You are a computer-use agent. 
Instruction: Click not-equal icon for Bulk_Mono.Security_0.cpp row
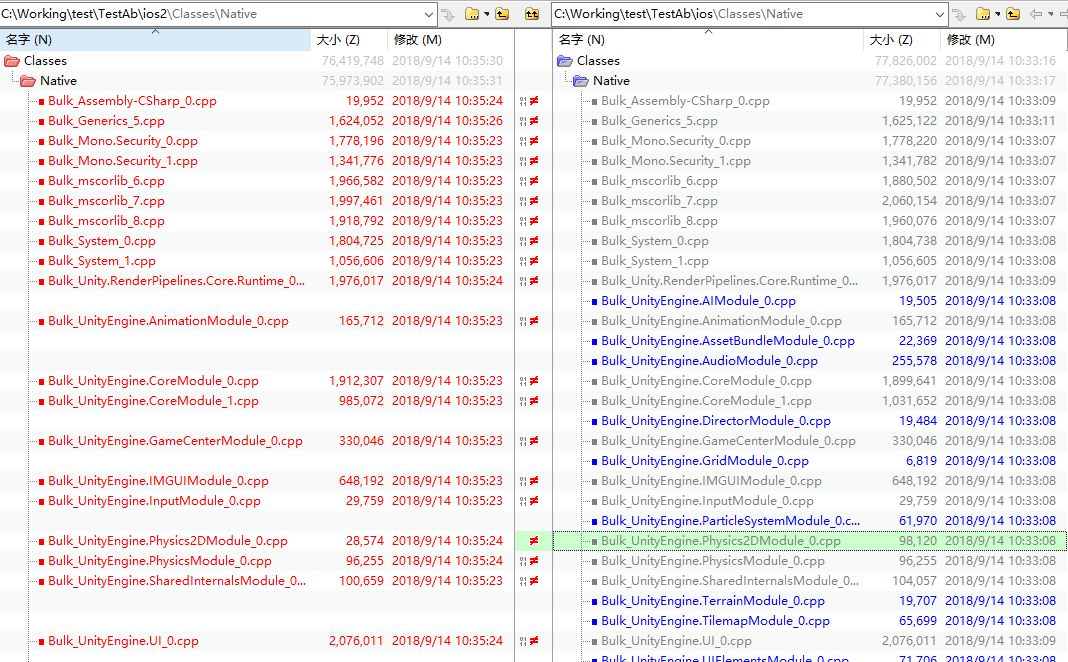point(534,141)
